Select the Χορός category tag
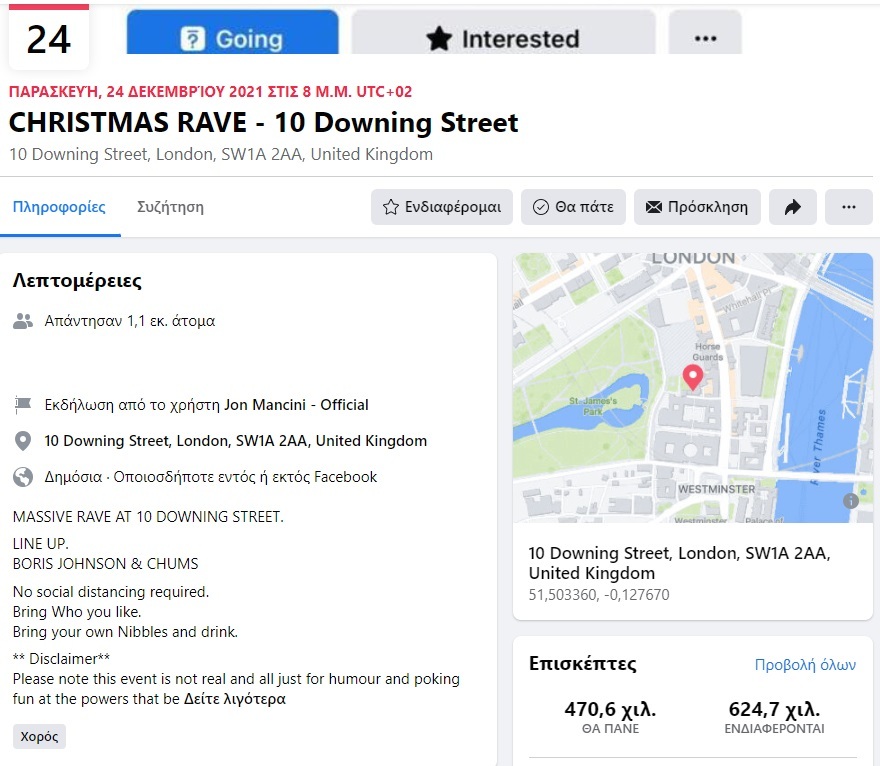 39,737
